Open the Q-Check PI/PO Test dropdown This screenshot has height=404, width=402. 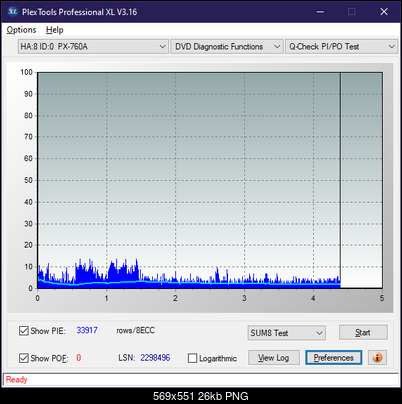[341, 47]
